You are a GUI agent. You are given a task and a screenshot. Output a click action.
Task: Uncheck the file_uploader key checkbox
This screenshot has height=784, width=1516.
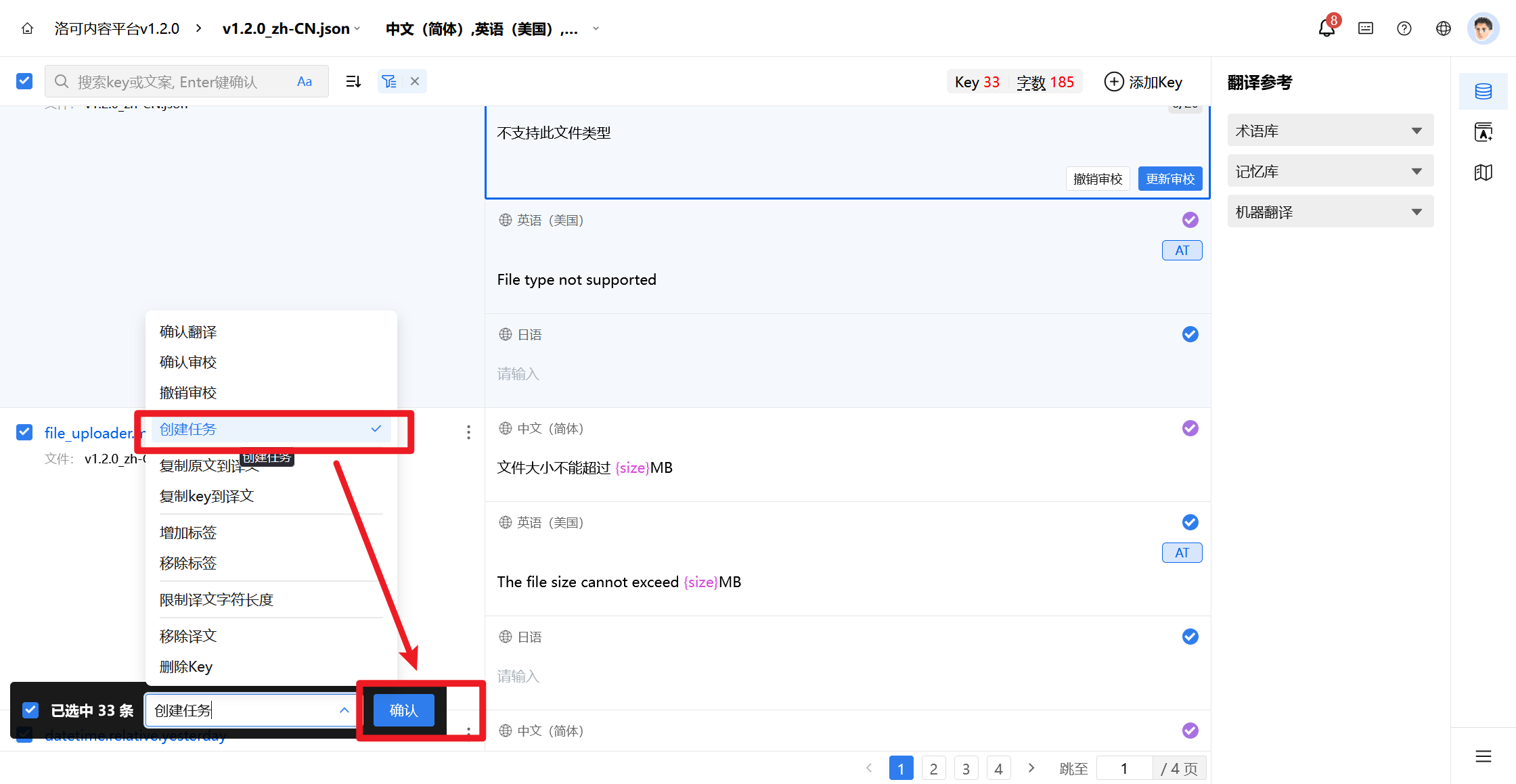(24, 432)
